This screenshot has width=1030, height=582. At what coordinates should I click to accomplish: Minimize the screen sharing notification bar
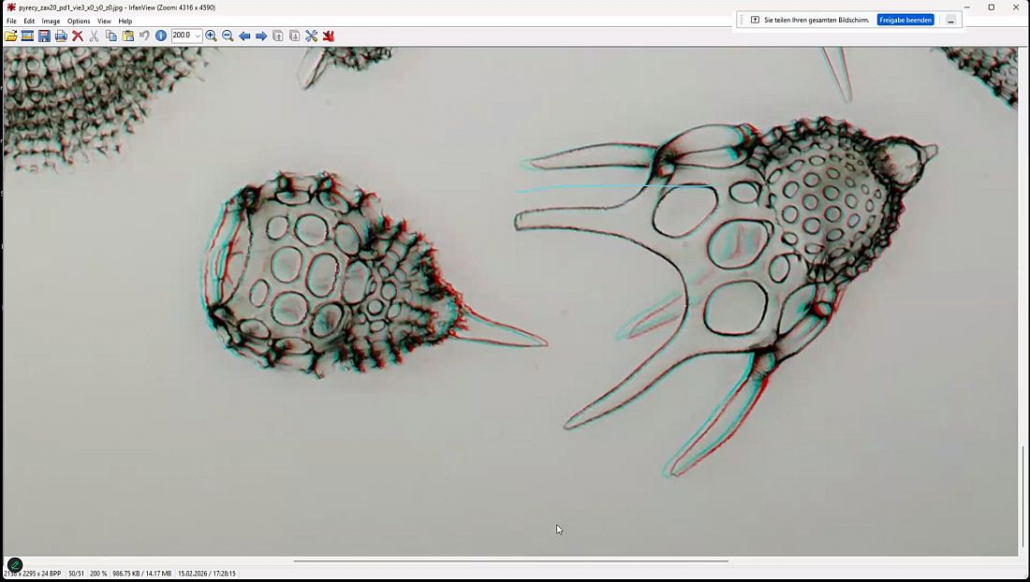click(951, 20)
